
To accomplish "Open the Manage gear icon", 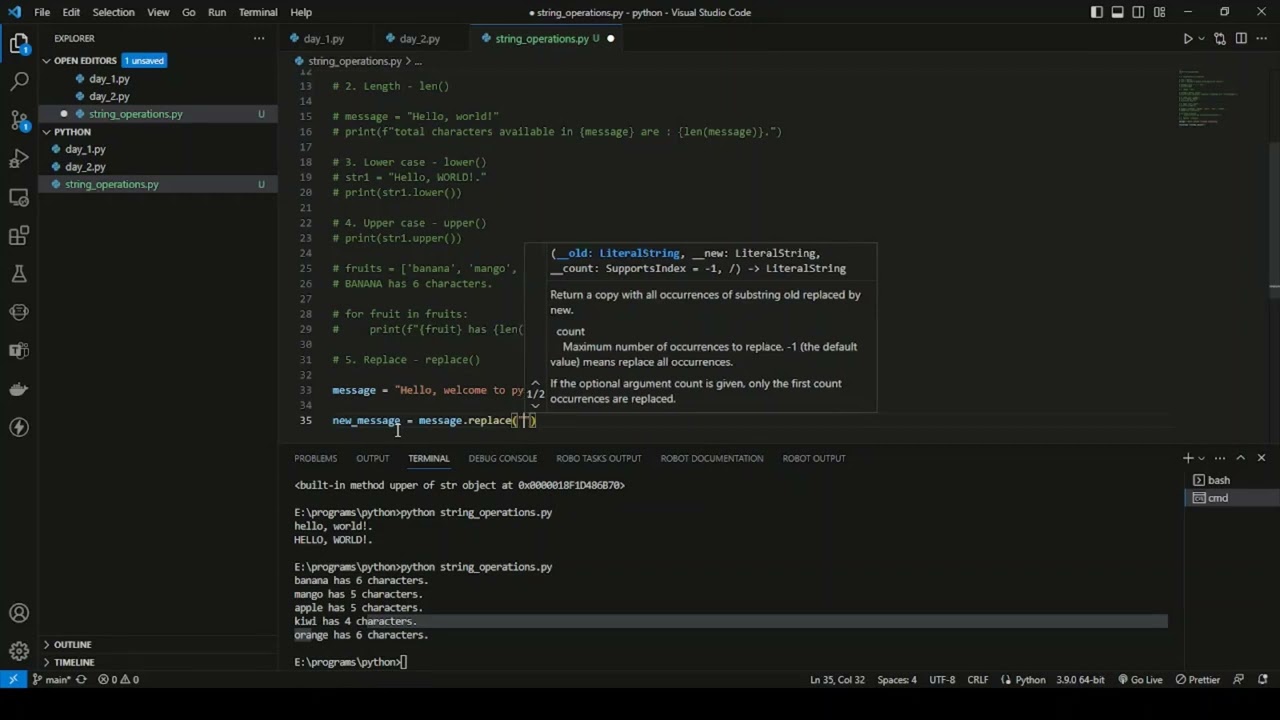I will click(19, 651).
